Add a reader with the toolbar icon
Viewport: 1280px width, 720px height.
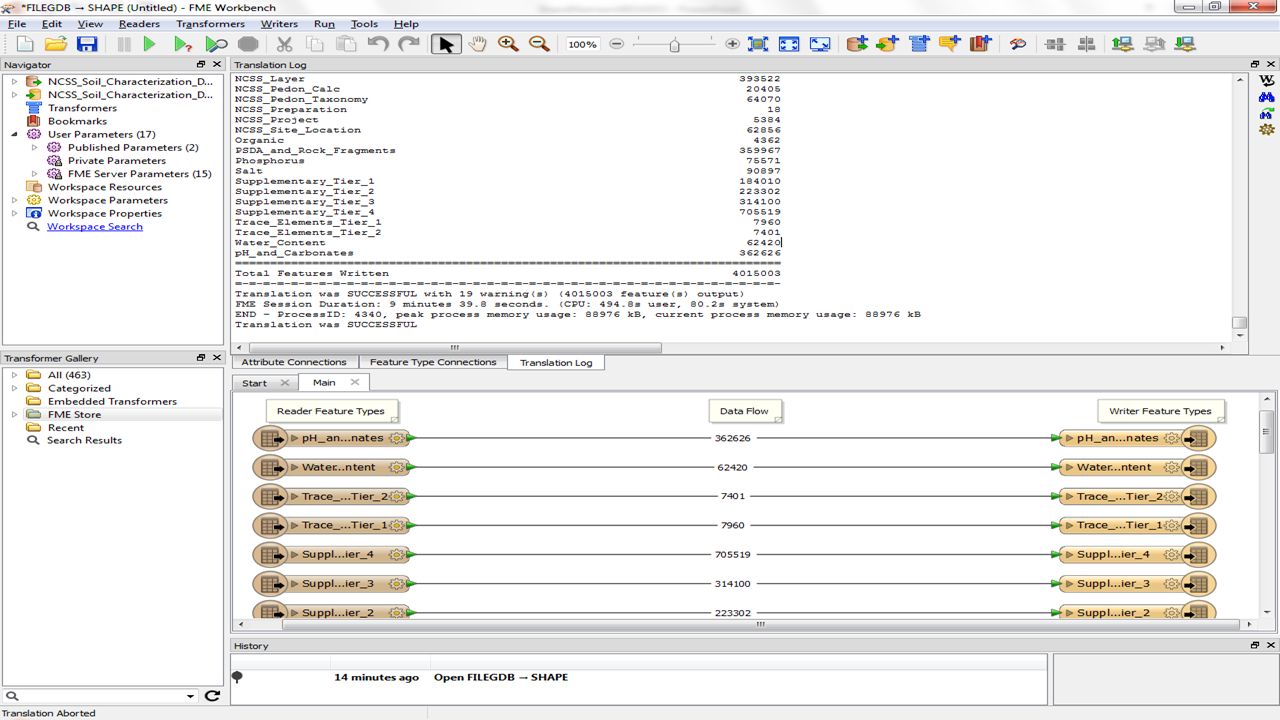(857, 44)
